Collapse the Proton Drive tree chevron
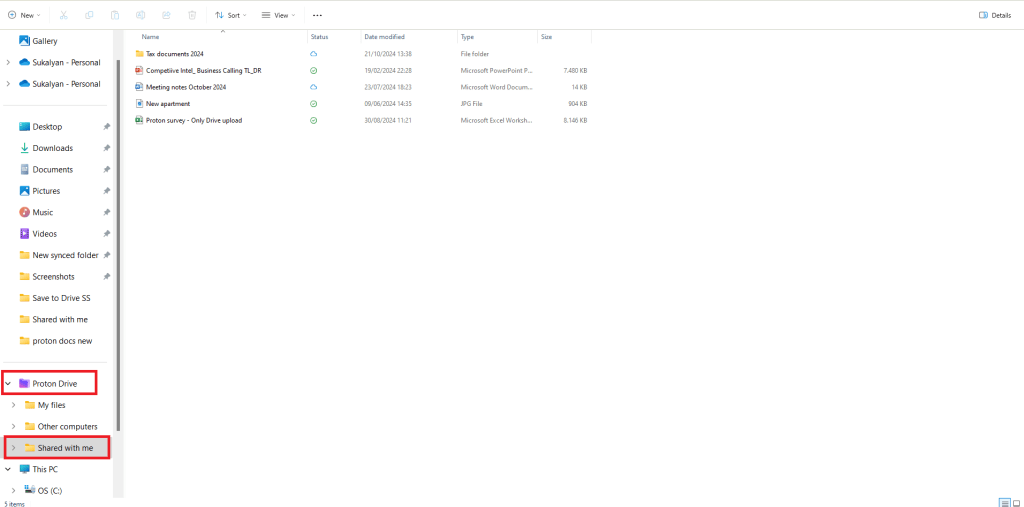The height and width of the screenshot is (507, 1024). tap(8, 384)
